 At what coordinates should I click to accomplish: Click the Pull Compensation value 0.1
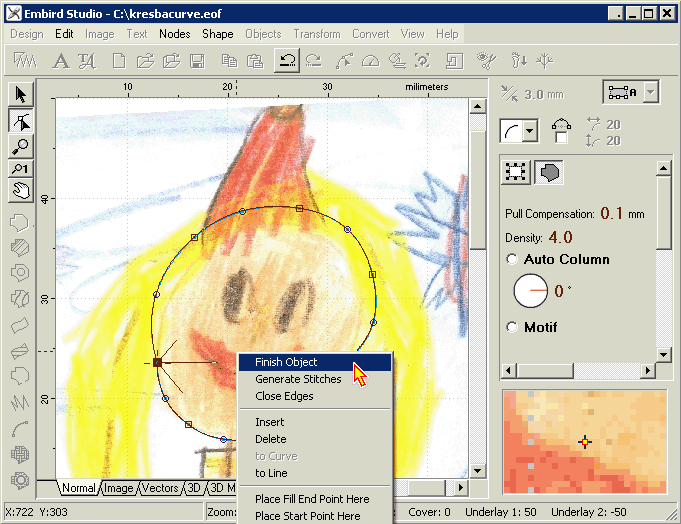(x=612, y=213)
